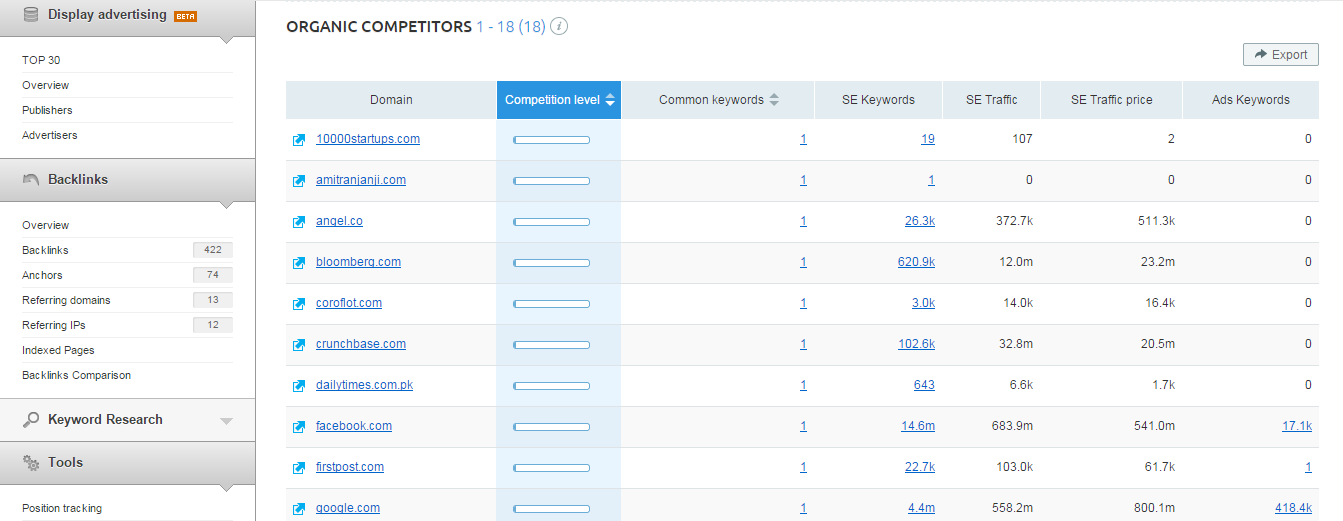Click competition level bar for crunchbase.com
1343x521 pixels.
coord(551,345)
